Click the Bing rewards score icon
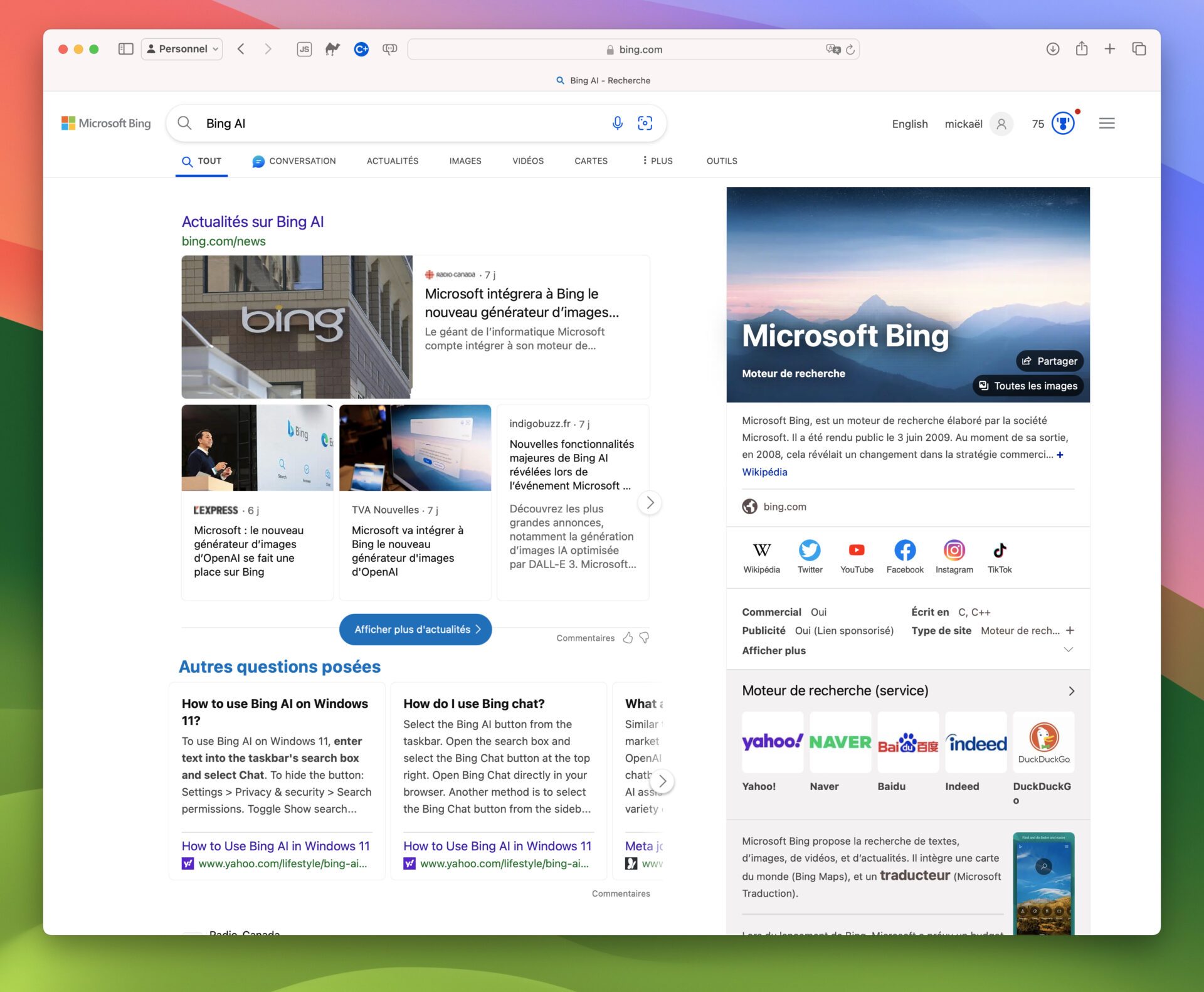 pos(1063,124)
